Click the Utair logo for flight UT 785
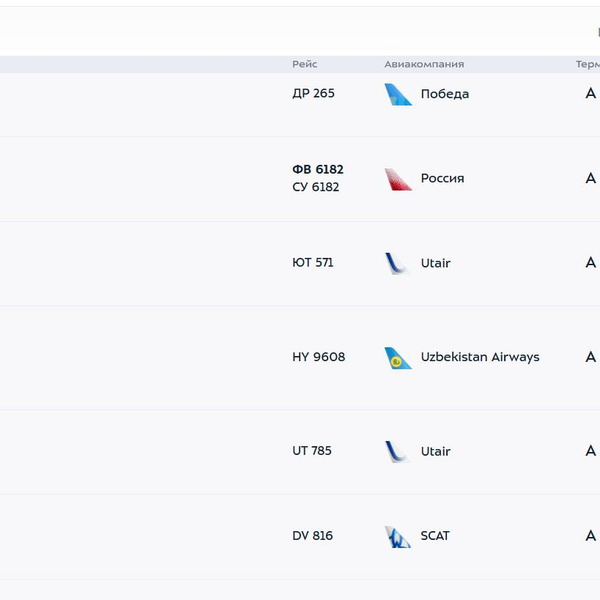The image size is (600, 600). (x=398, y=452)
